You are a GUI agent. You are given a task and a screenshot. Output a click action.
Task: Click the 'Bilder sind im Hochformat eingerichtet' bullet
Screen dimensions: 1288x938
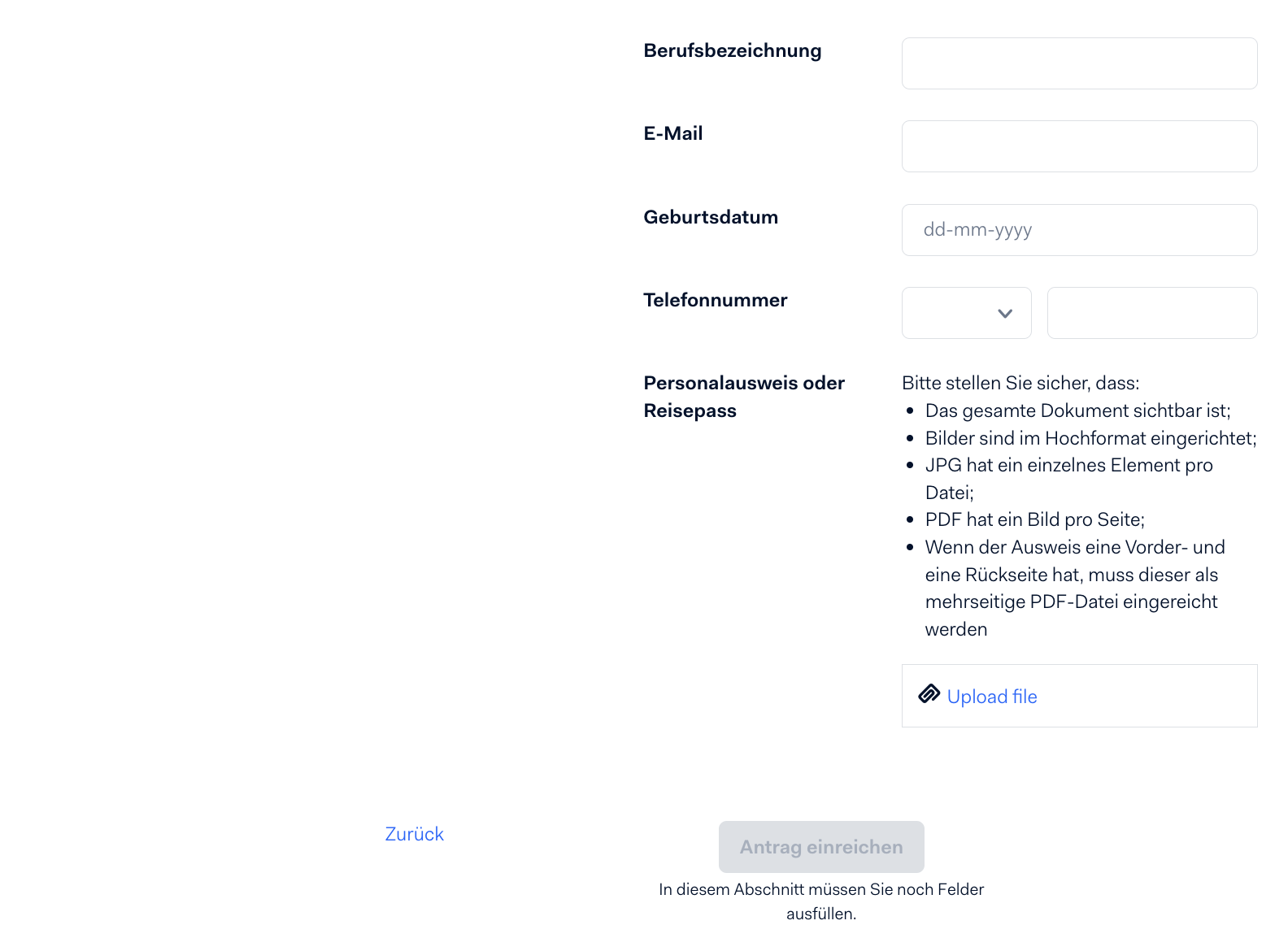point(1091,438)
